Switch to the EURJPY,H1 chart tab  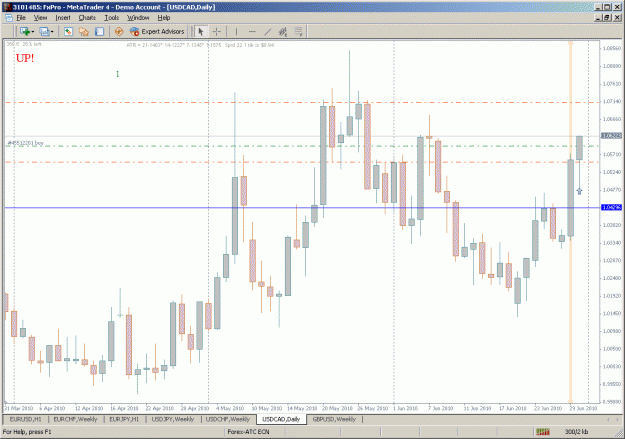(x=124, y=419)
